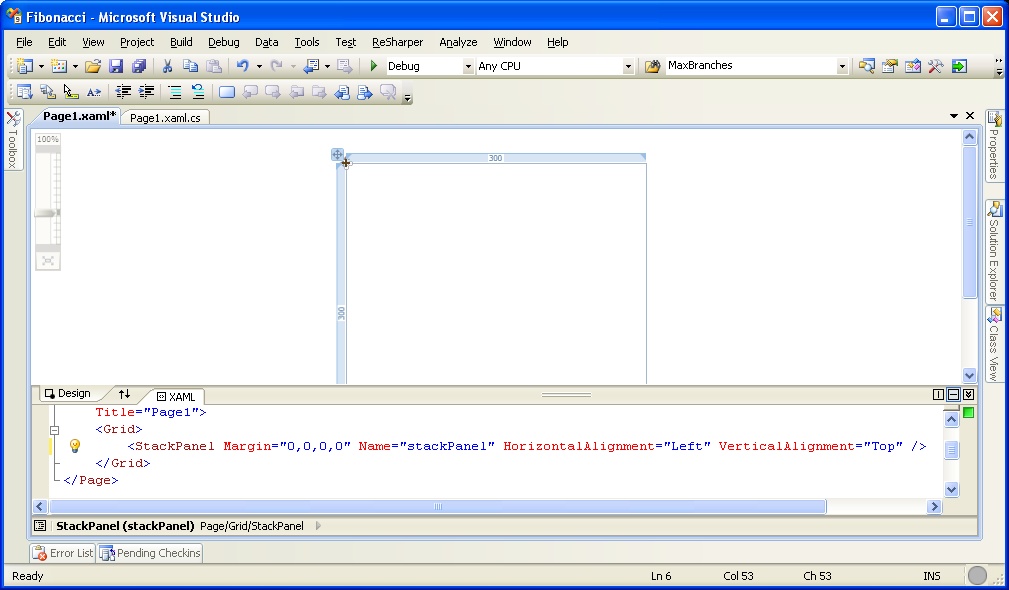The height and width of the screenshot is (590, 1009).
Task: Open the Pending Checkins panel
Action: pos(150,553)
